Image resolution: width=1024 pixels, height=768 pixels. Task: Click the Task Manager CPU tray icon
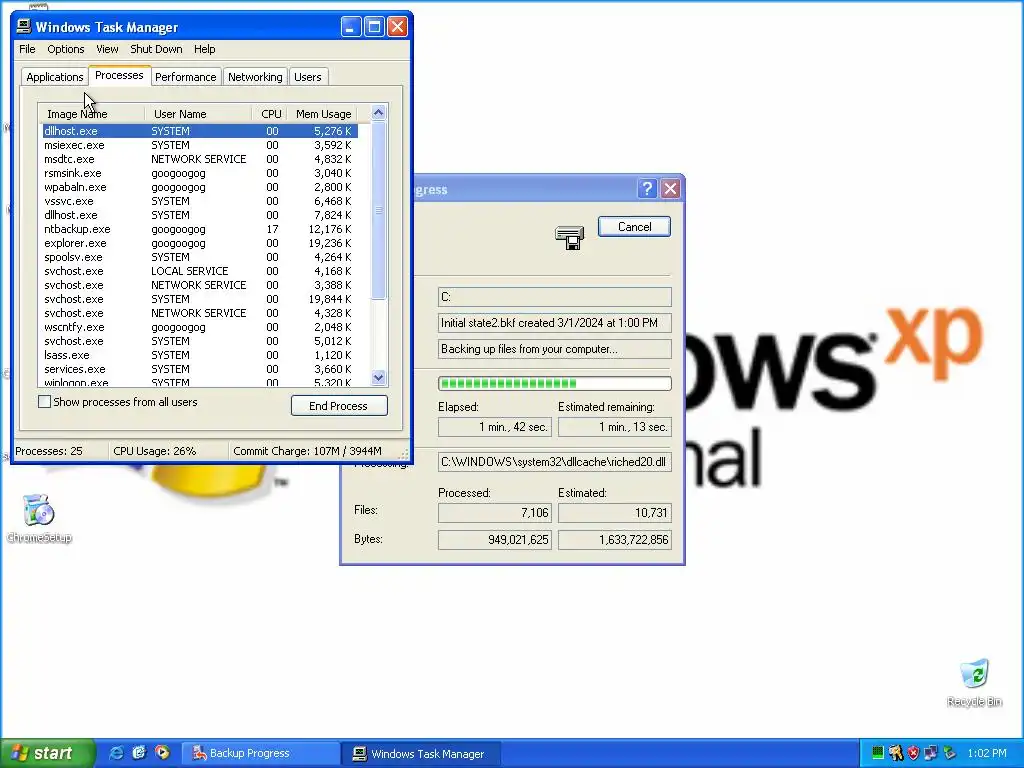point(878,753)
